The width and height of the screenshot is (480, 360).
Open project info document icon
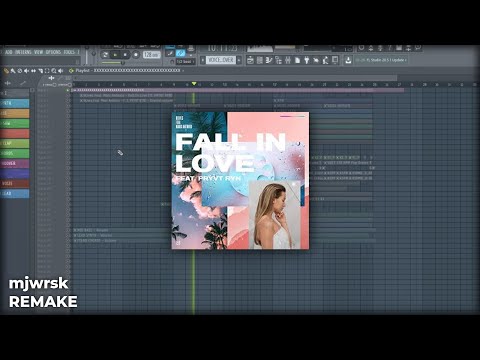pyautogui.click(x=297, y=60)
